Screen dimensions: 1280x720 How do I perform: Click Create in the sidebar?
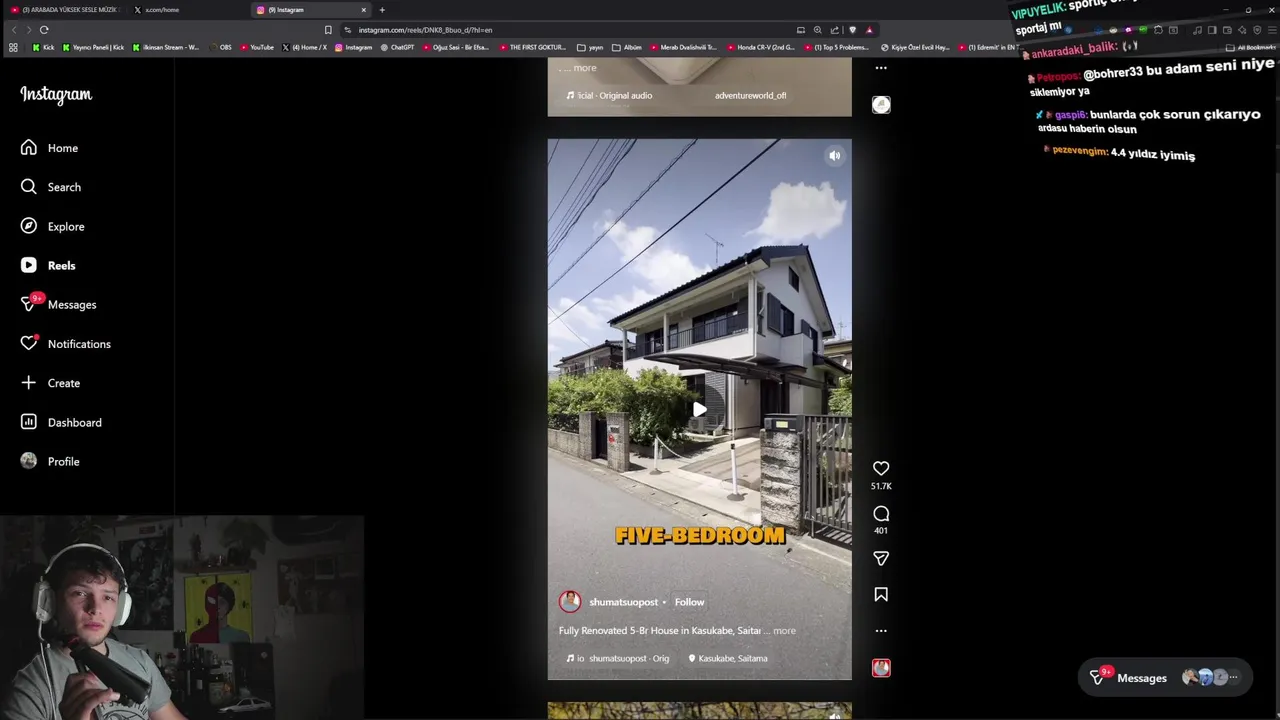coord(50,383)
